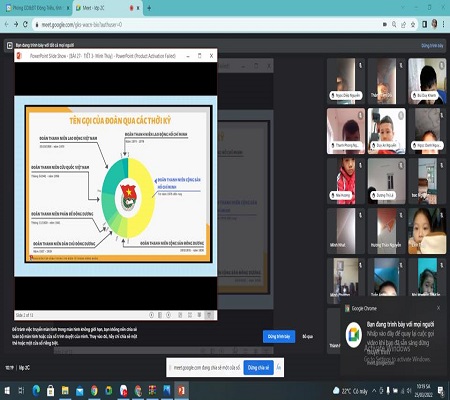The image size is (450, 400).
Task: Go forward in Chrome
Action: [x=16, y=24]
